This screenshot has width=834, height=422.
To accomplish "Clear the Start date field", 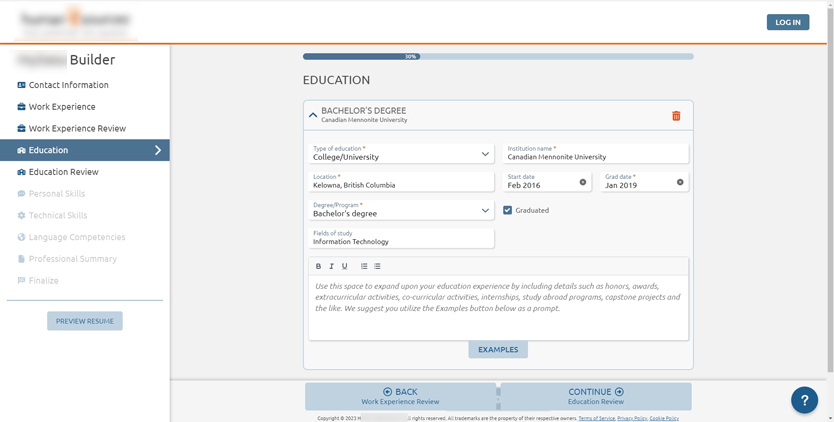I will pyautogui.click(x=583, y=182).
